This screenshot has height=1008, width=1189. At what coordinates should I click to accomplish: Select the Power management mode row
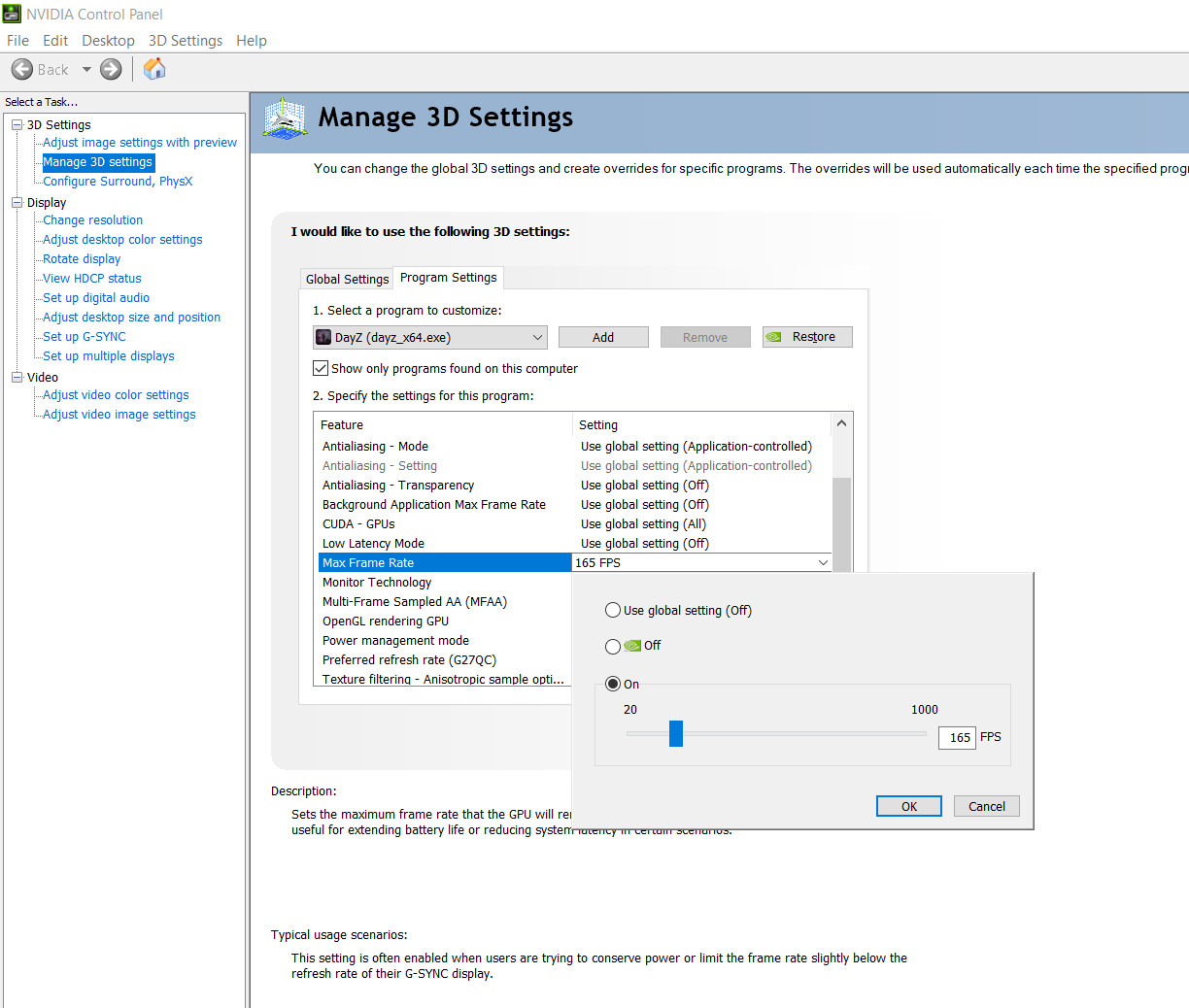tap(445, 640)
